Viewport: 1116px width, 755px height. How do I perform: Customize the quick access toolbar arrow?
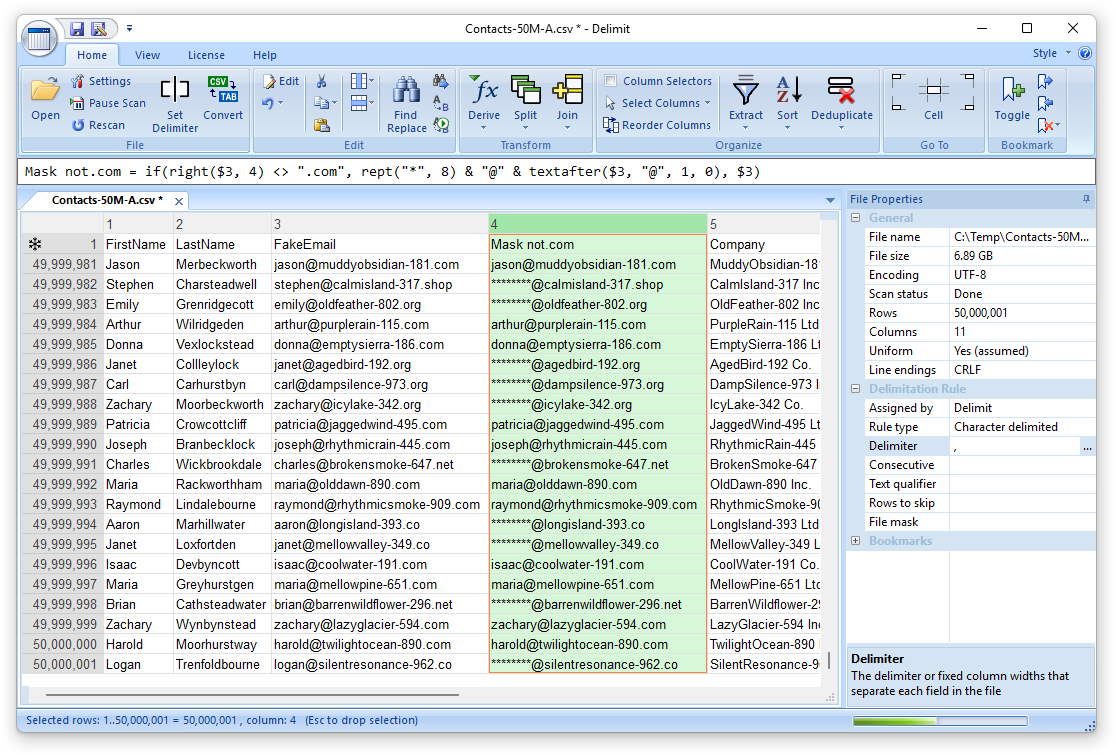point(130,28)
